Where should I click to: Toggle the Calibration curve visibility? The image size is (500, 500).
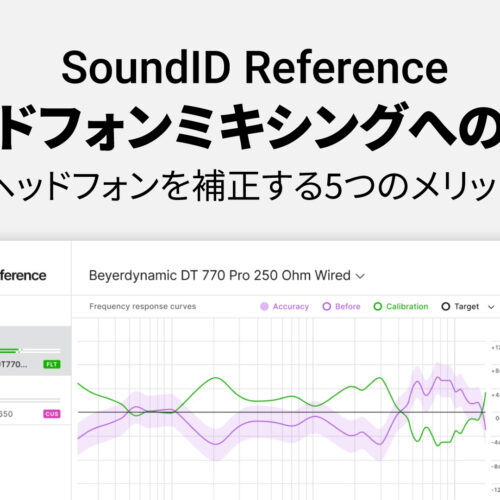pos(401,306)
